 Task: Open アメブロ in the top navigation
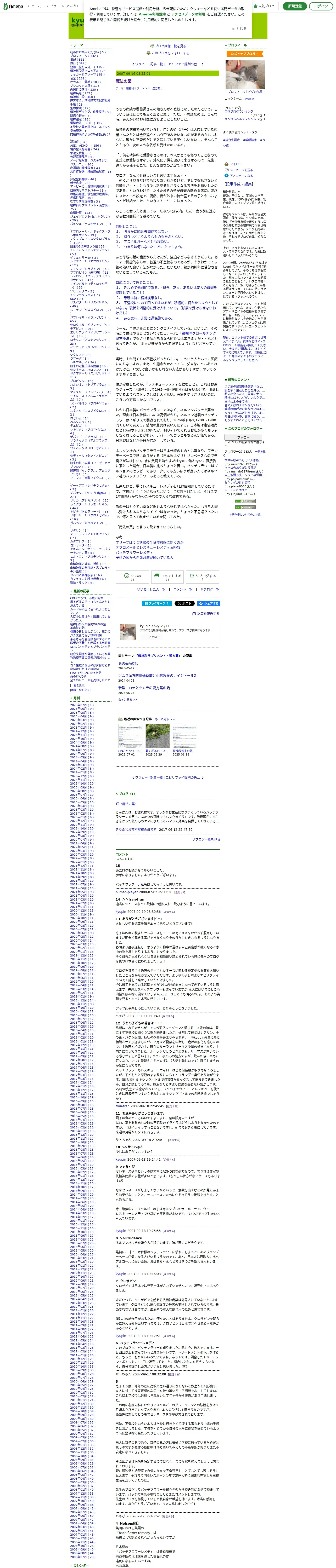pyautogui.click(x=71, y=6)
